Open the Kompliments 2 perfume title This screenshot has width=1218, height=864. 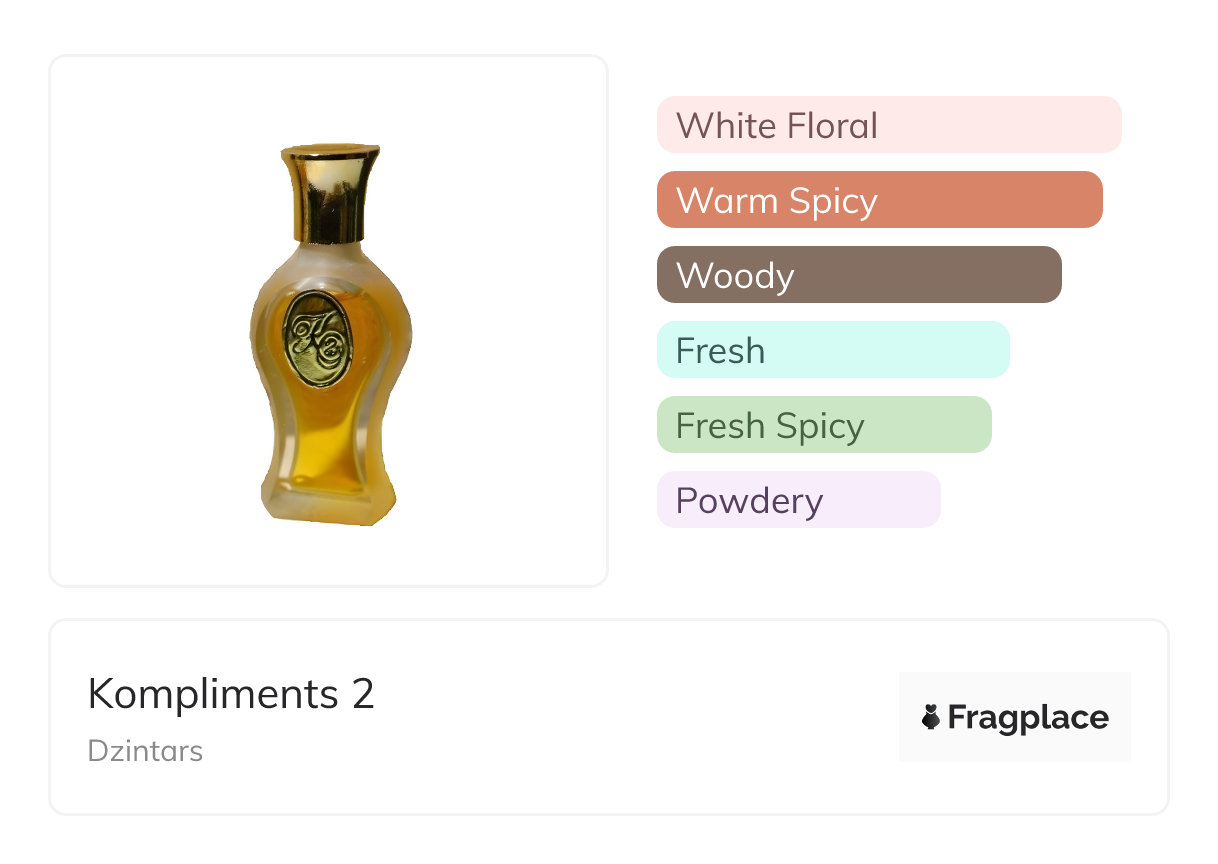pyautogui.click(x=231, y=694)
